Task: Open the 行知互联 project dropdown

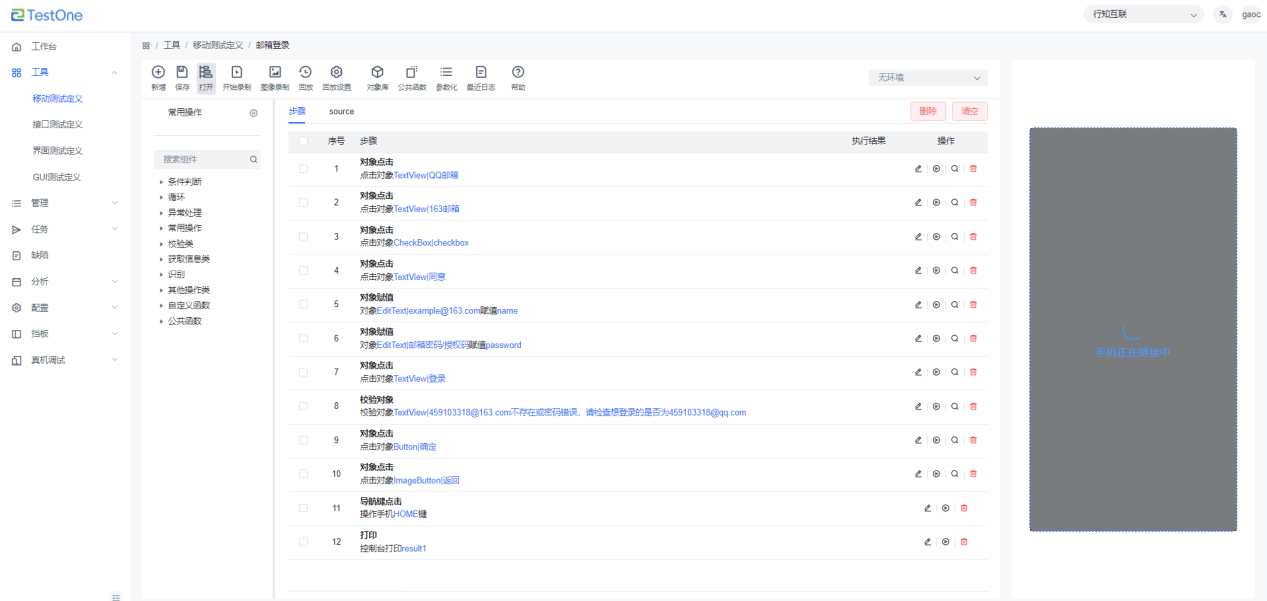Action: point(1144,14)
